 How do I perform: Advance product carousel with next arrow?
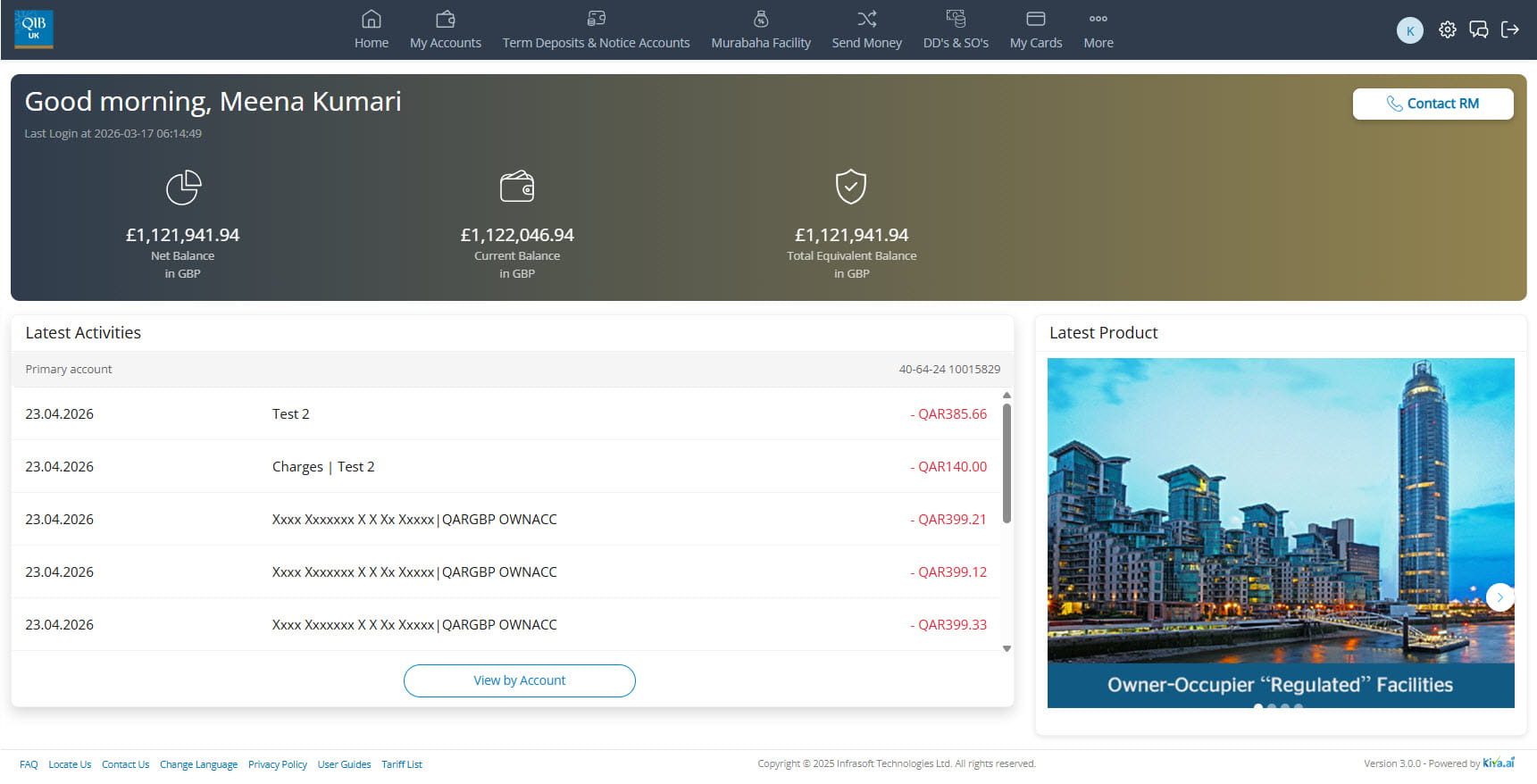click(1499, 596)
